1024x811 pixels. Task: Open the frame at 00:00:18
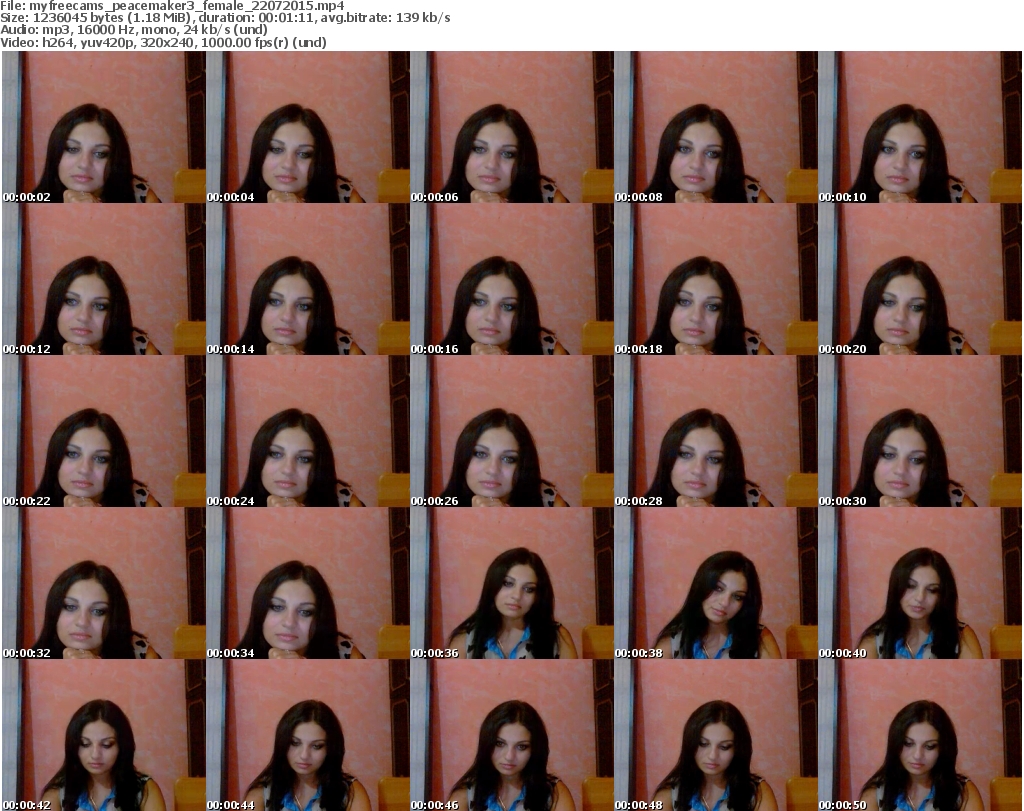(716, 279)
